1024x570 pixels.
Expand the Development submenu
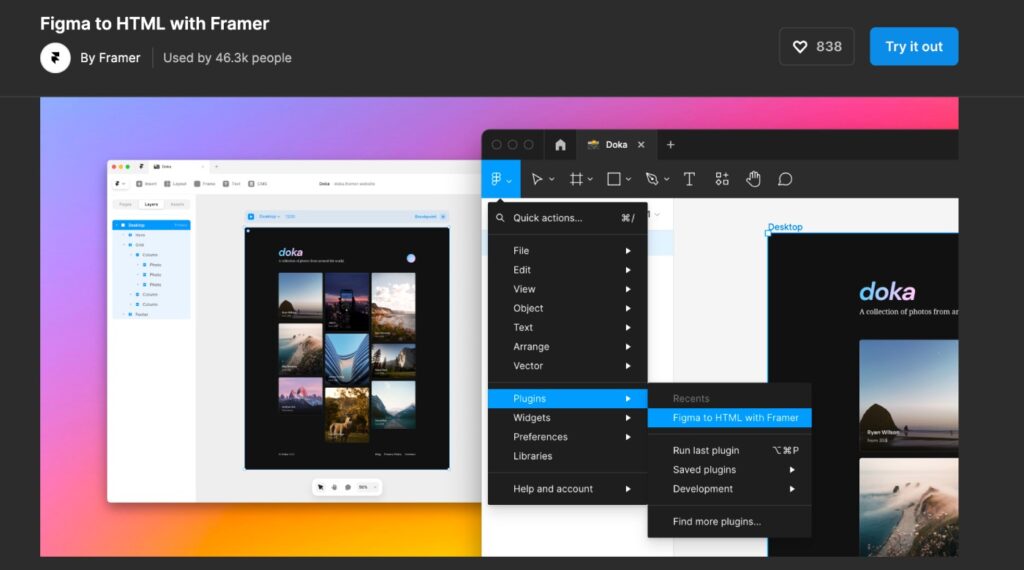click(729, 489)
